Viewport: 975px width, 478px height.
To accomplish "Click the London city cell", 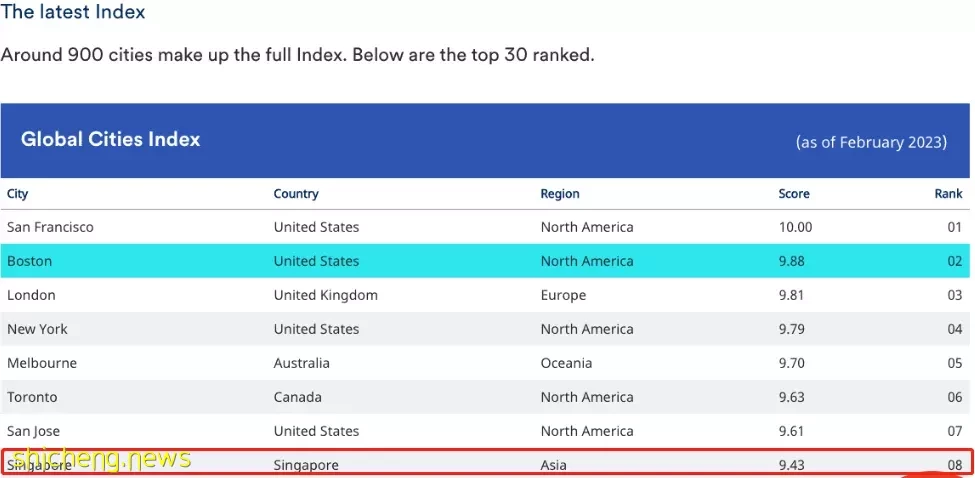I will click(31, 295).
